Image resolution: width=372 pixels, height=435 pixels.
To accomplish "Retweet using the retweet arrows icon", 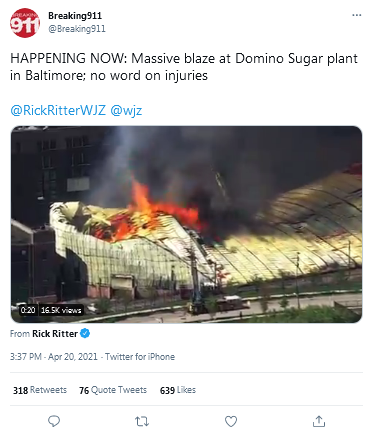I will pyautogui.click(x=142, y=422).
